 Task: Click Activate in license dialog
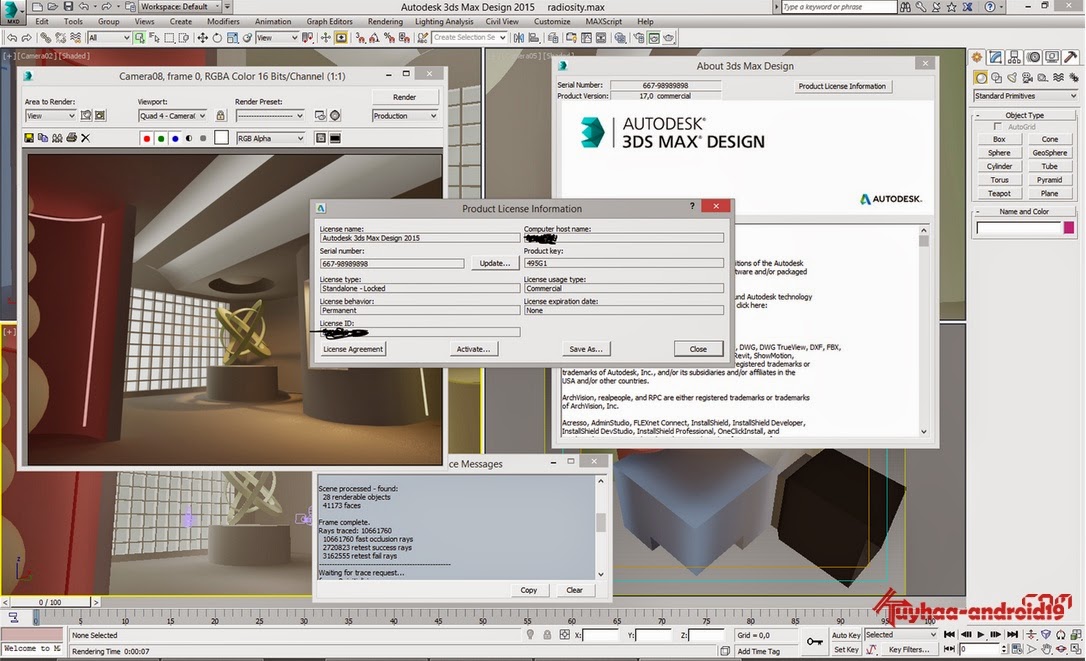click(x=473, y=349)
